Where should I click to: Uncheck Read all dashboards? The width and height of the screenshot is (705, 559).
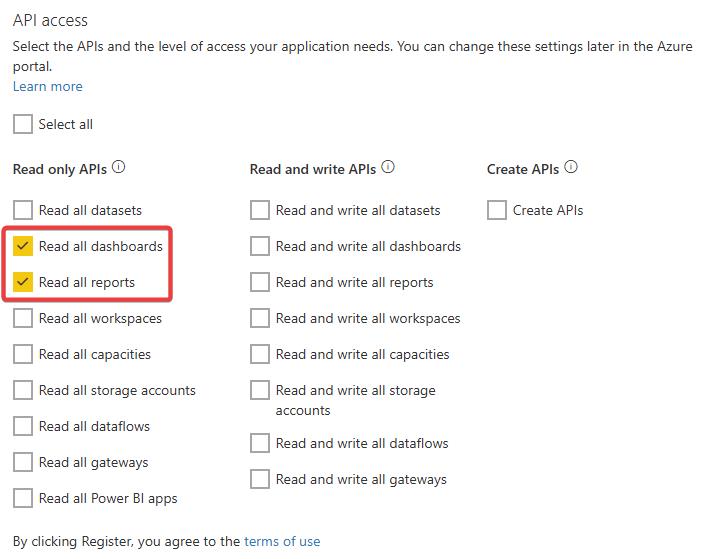[x=23, y=246]
